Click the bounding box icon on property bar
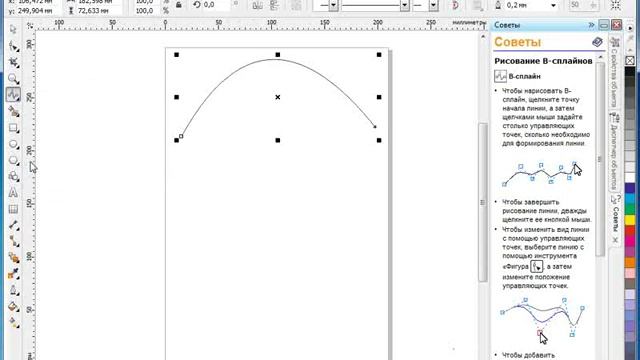640x360 pixels. [x=615, y=5]
